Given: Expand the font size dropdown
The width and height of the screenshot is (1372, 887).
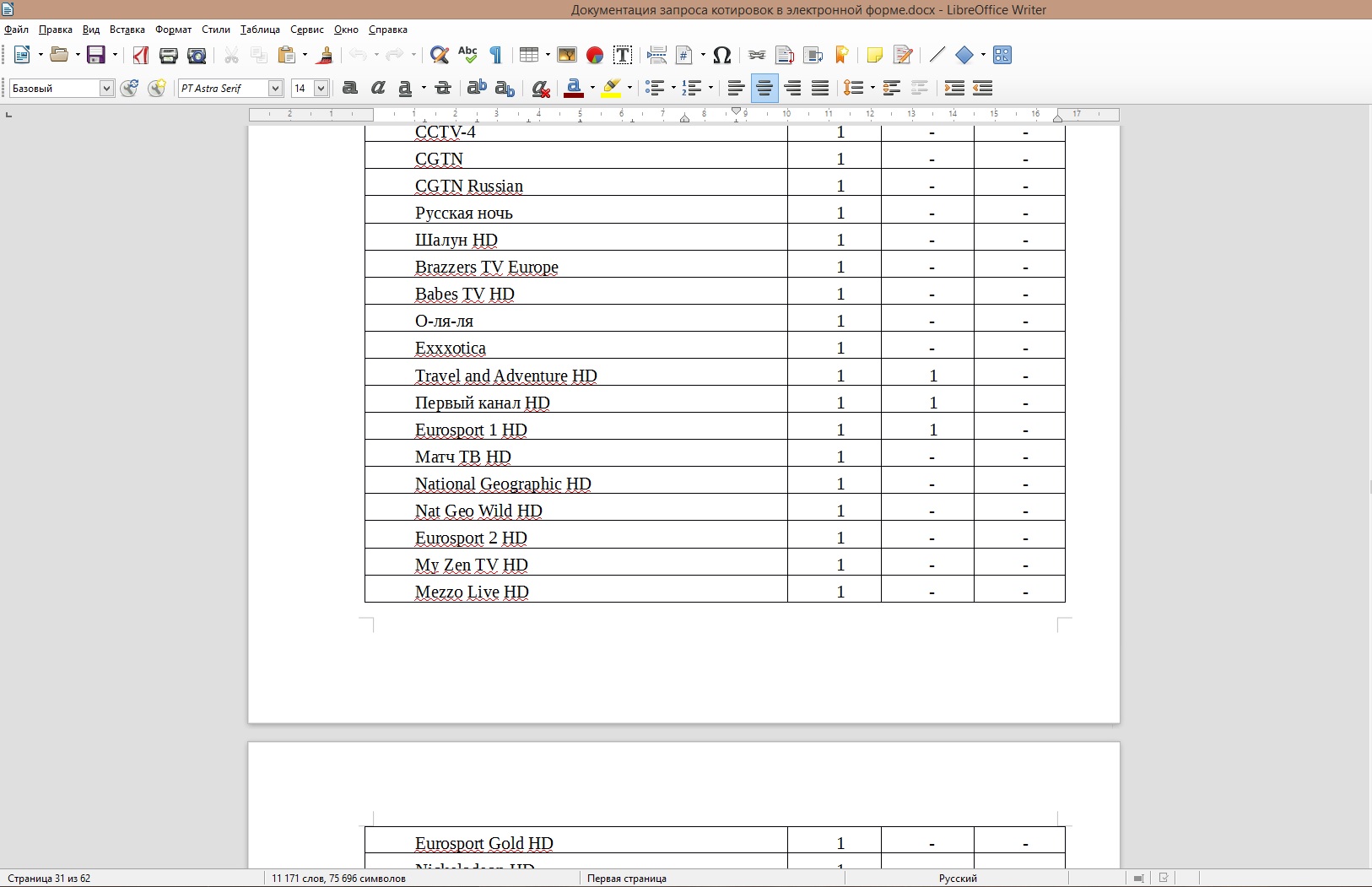Looking at the screenshot, I should [x=321, y=89].
